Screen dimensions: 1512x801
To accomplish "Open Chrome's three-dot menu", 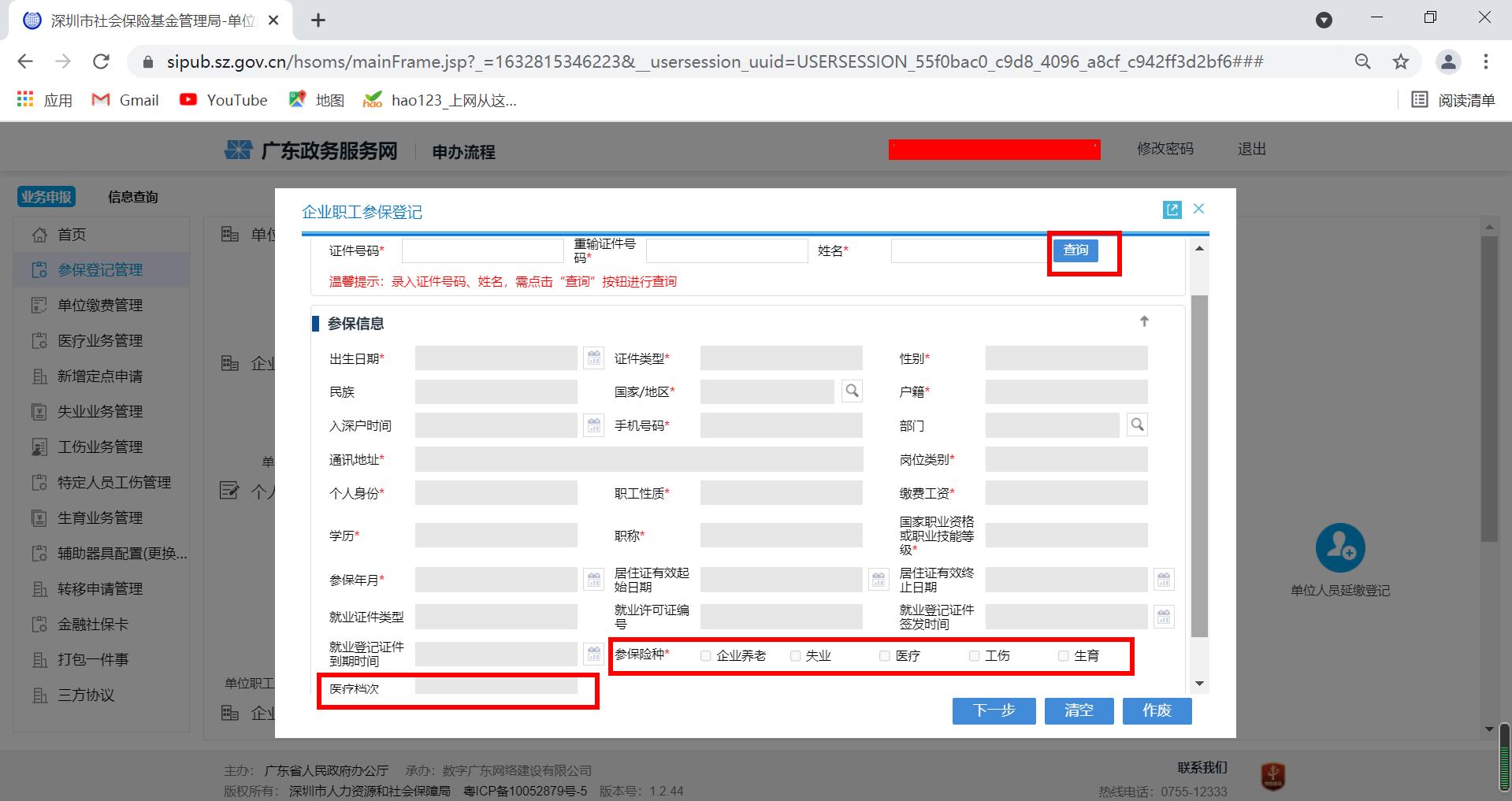I will 1486,61.
